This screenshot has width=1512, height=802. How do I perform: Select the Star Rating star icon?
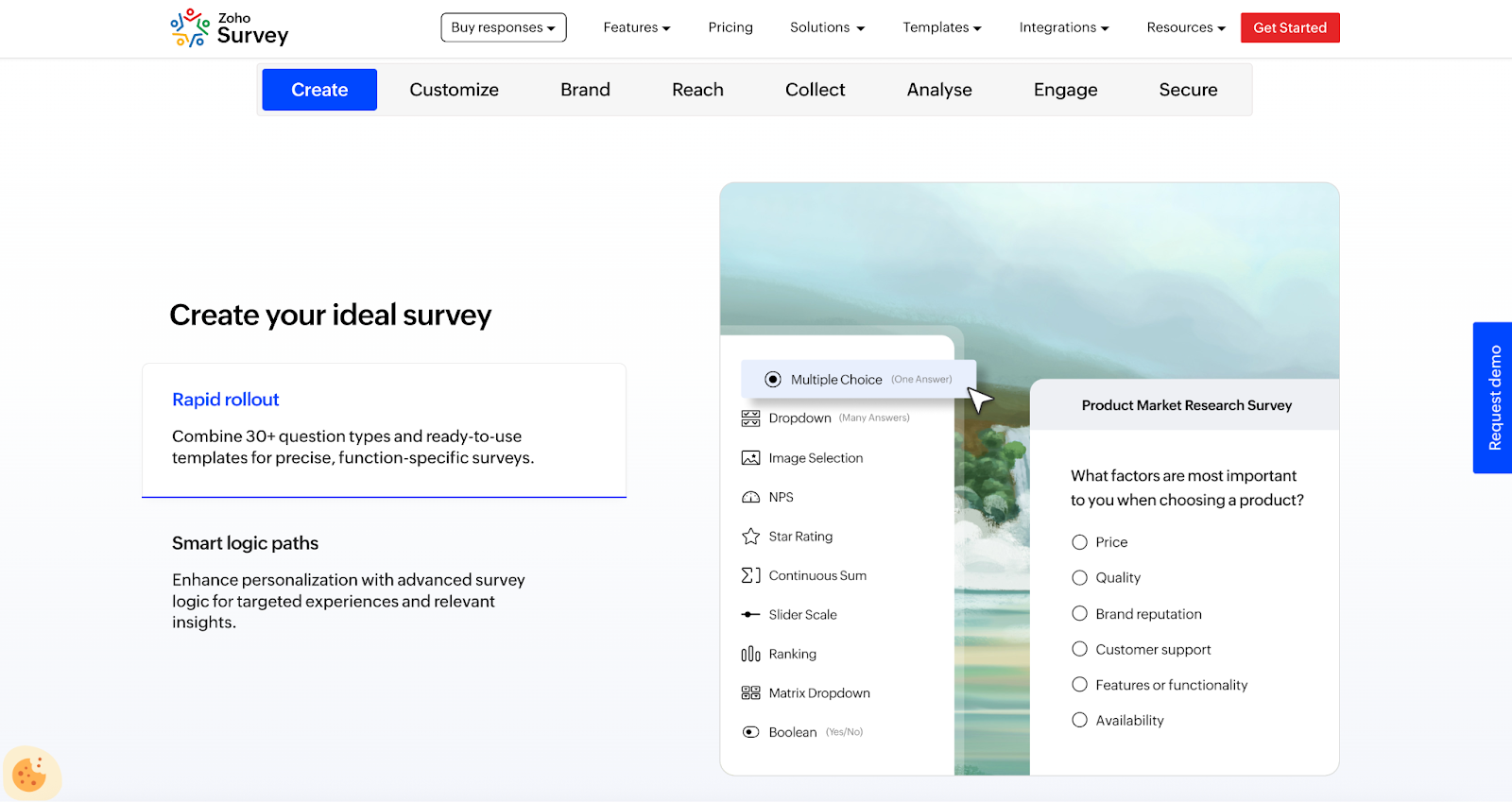click(x=750, y=537)
